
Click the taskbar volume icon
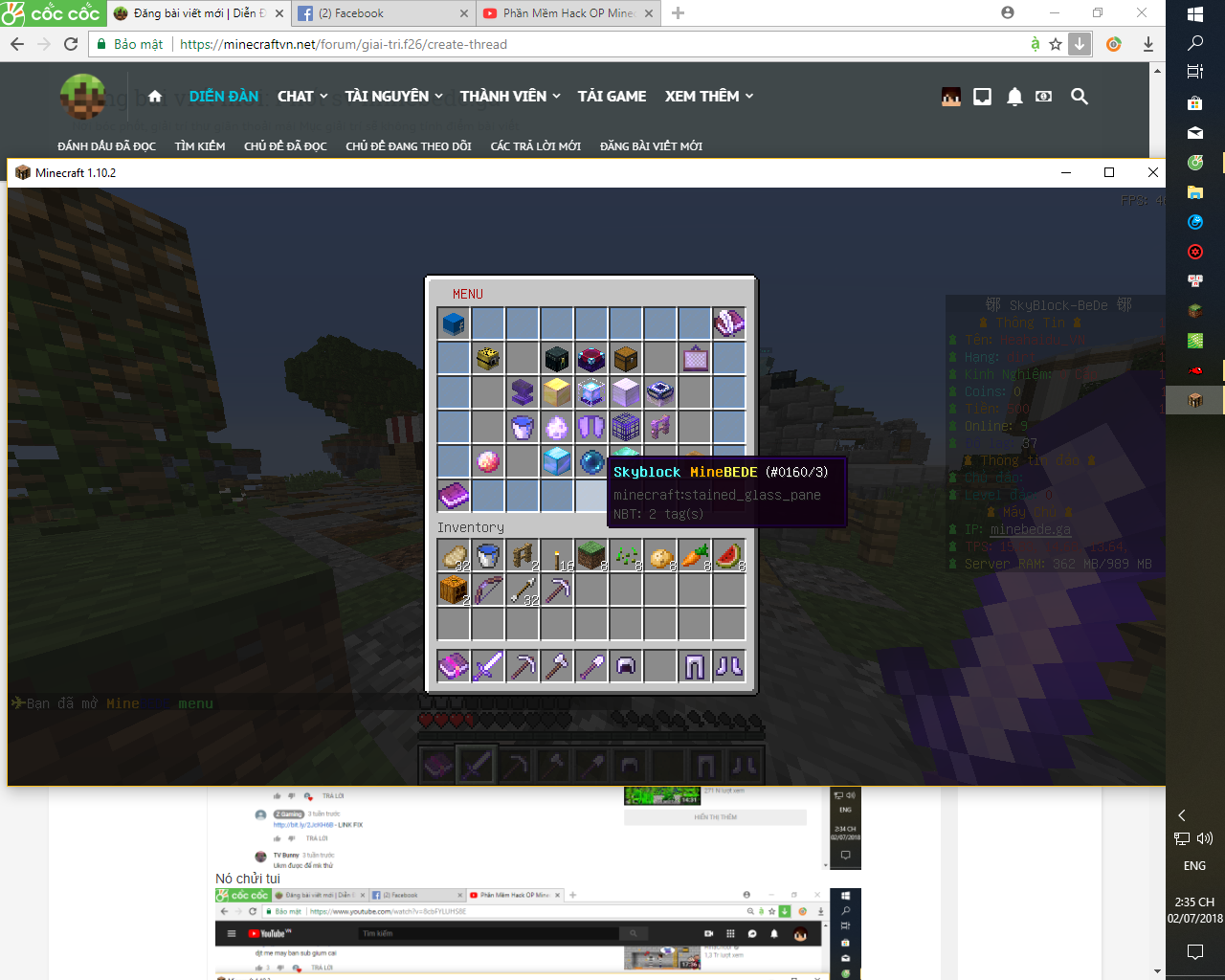[1204, 838]
